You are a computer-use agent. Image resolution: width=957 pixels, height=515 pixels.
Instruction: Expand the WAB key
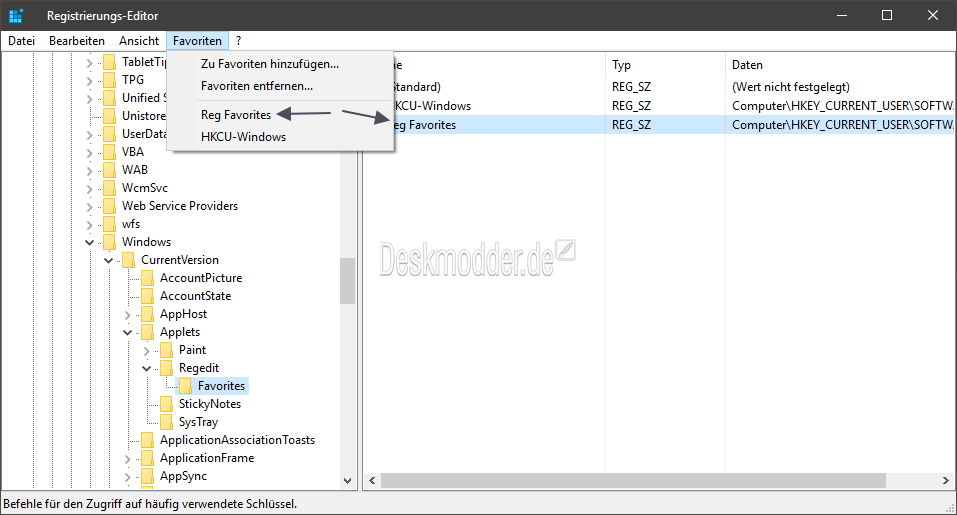(x=90, y=170)
